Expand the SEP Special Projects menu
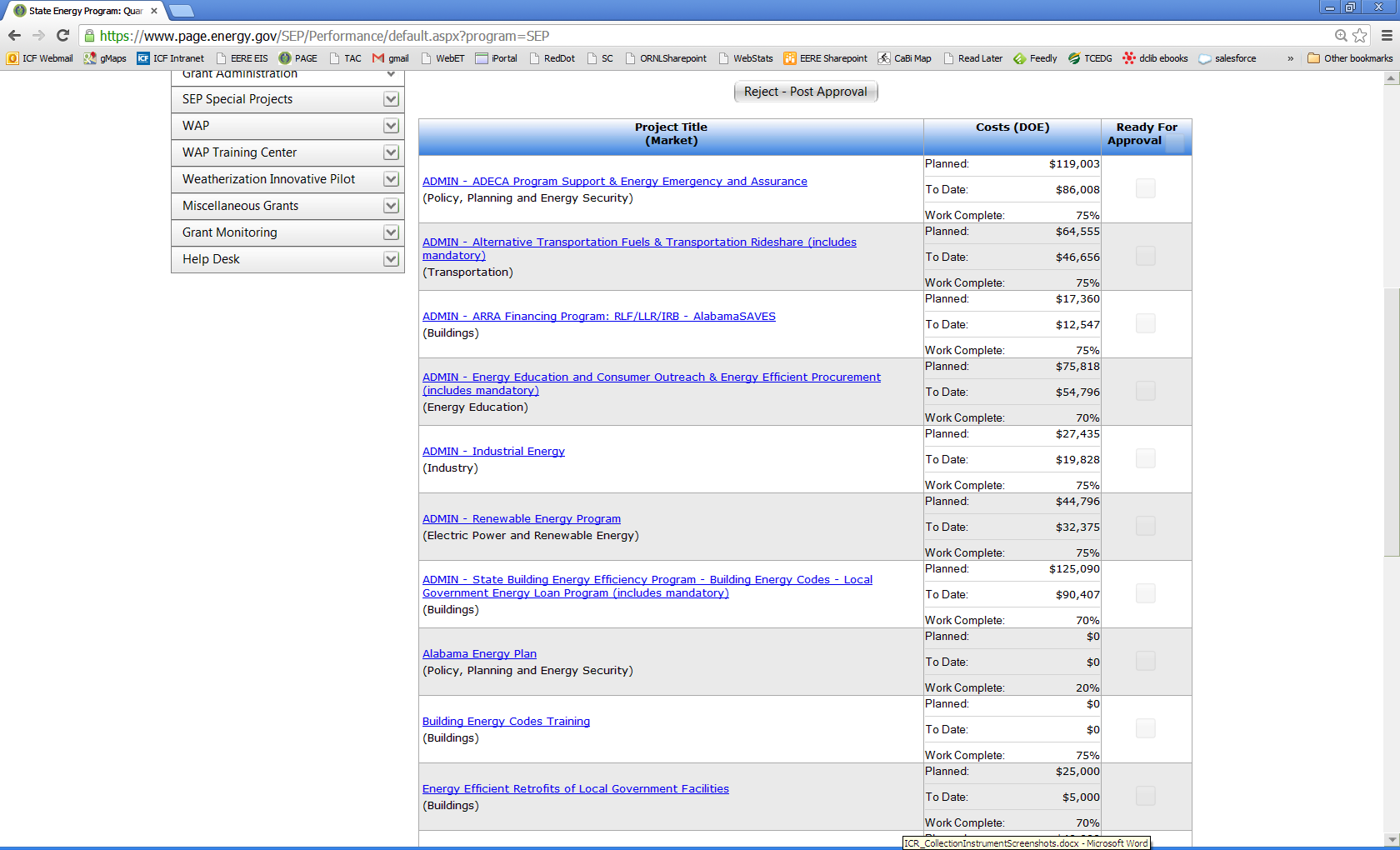 coord(391,99)
